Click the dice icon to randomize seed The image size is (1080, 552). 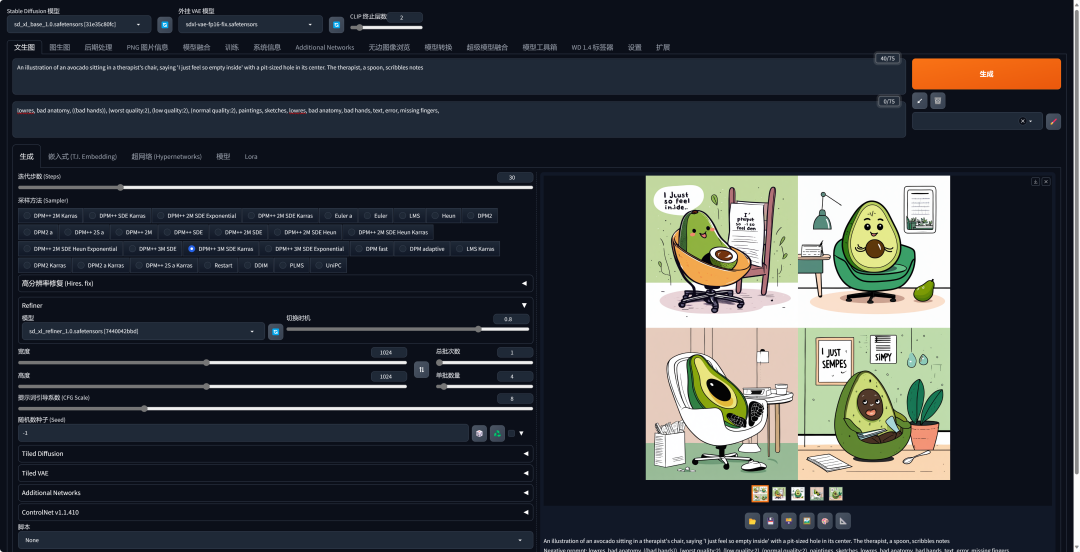[x=480, y=433]
